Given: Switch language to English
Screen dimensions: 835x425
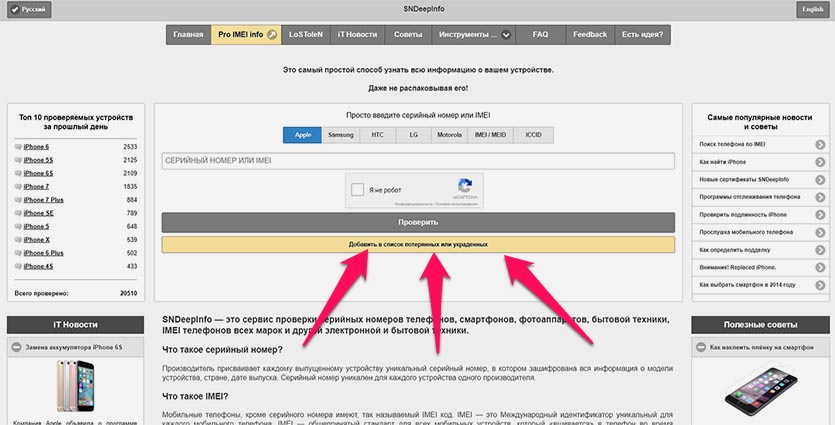Looking at the screenshot, I should pyautogui.click(x=813, y=10).
